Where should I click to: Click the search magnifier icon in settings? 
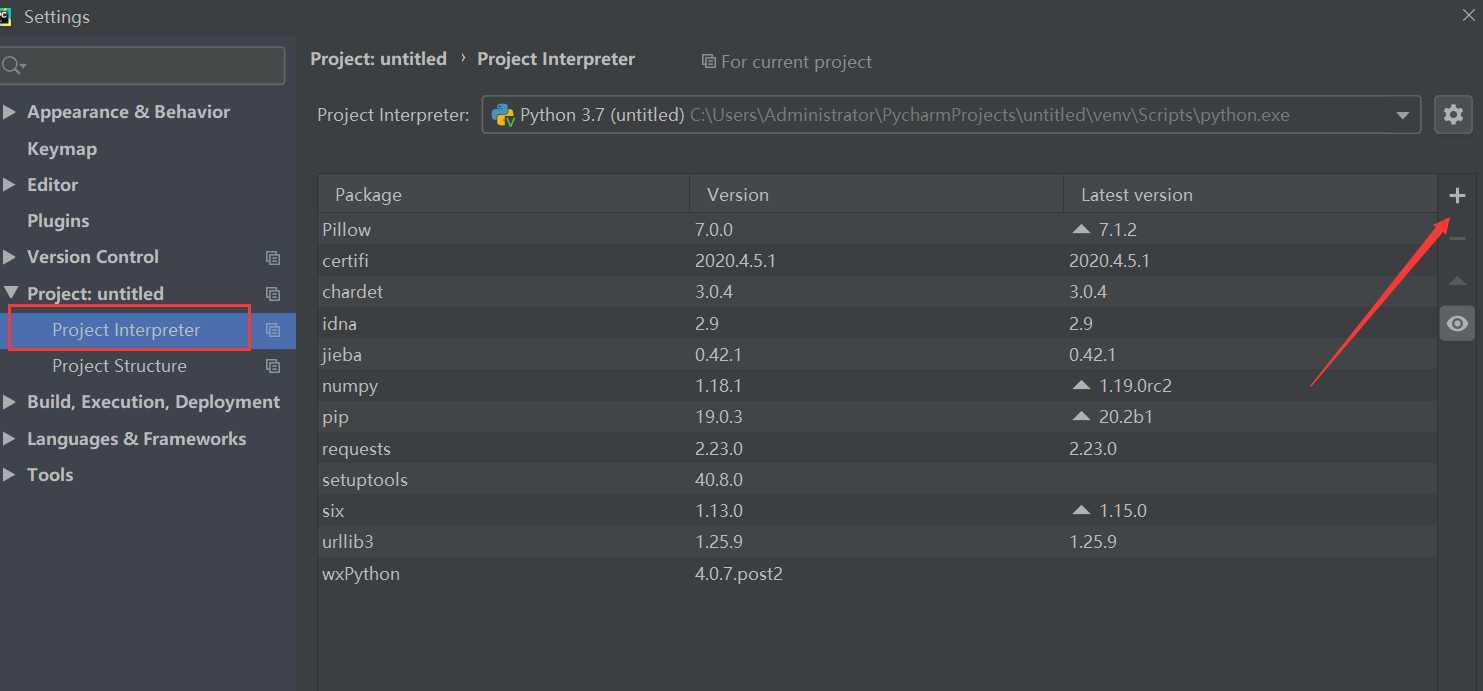13,66
